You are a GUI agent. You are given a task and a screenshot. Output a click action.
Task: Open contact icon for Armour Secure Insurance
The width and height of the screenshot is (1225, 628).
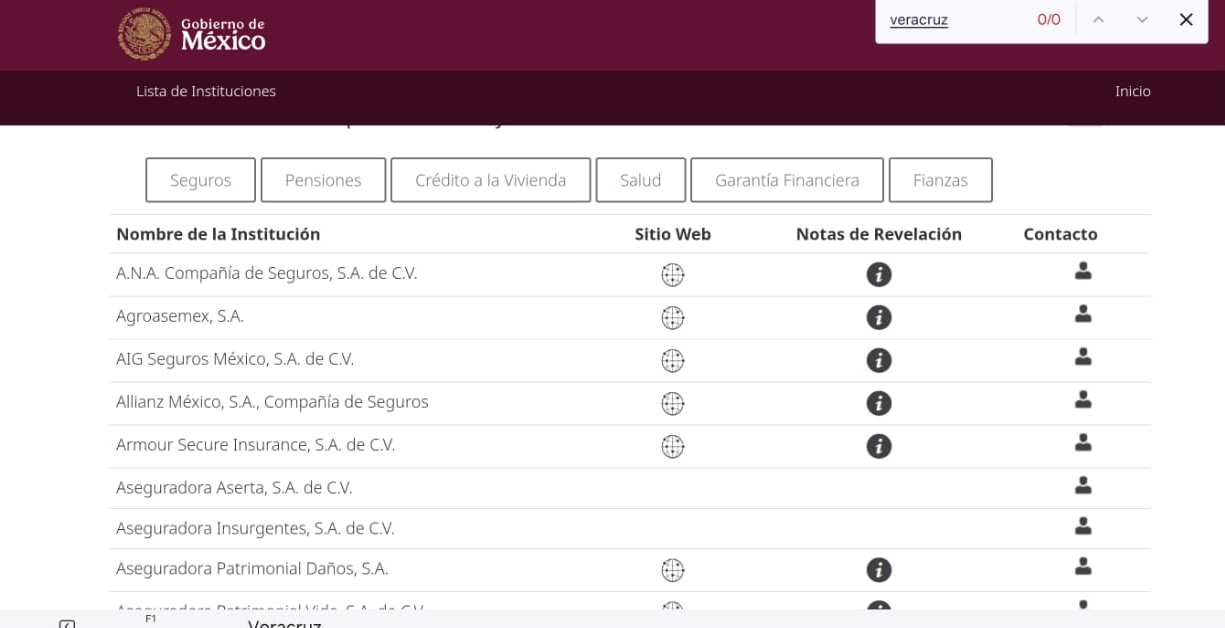tap(1083, 443)
